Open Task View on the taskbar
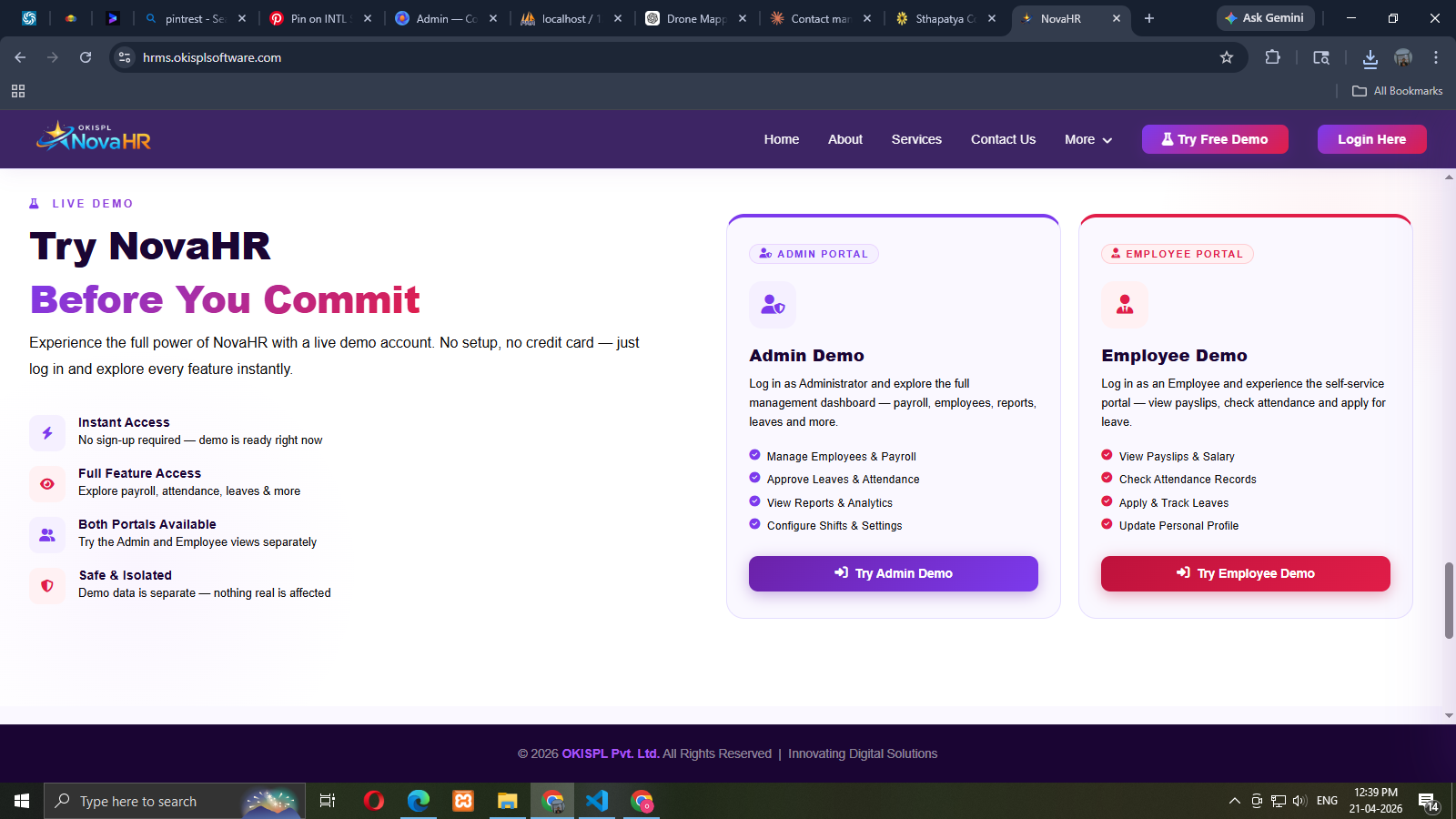The height and width of the screenshot is (819, 1456). click(328, 801)
